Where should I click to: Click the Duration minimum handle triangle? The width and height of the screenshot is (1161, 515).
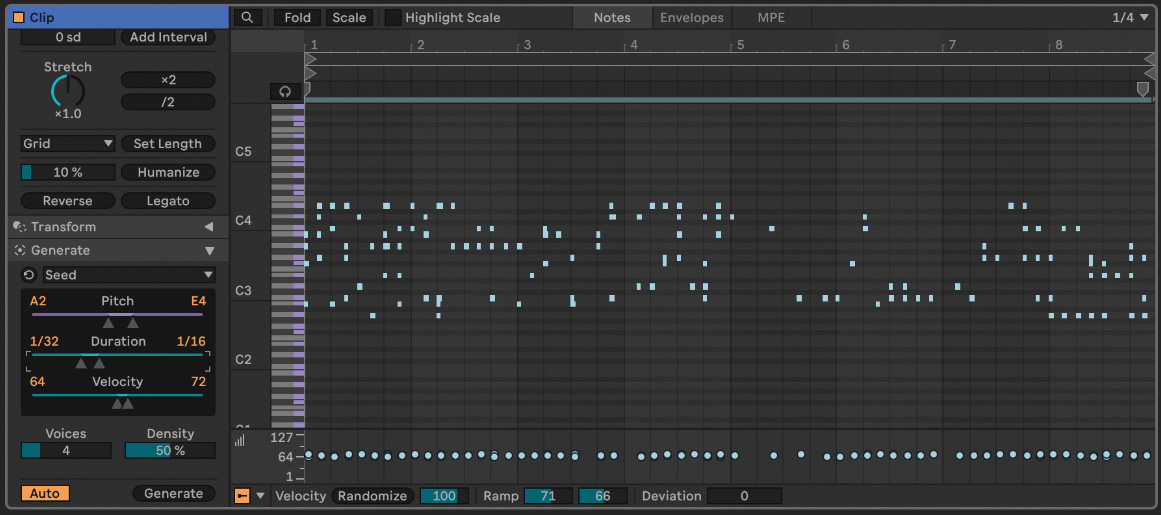coord(81,363)
